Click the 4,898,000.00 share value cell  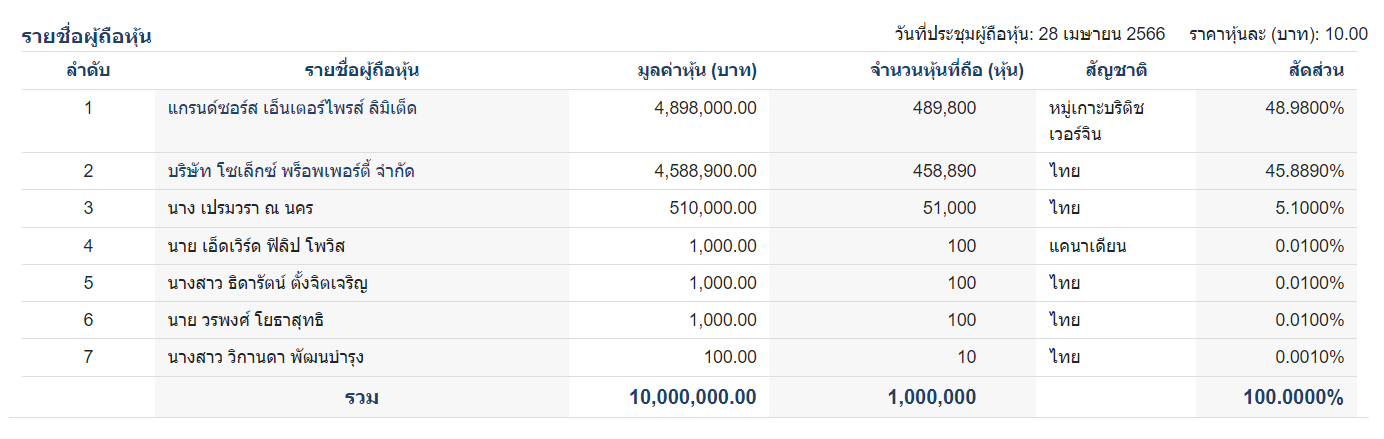[705, 108]
